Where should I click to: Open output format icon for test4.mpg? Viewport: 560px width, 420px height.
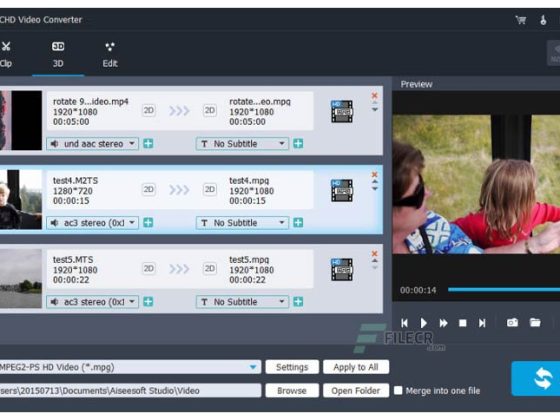(342, 190)
